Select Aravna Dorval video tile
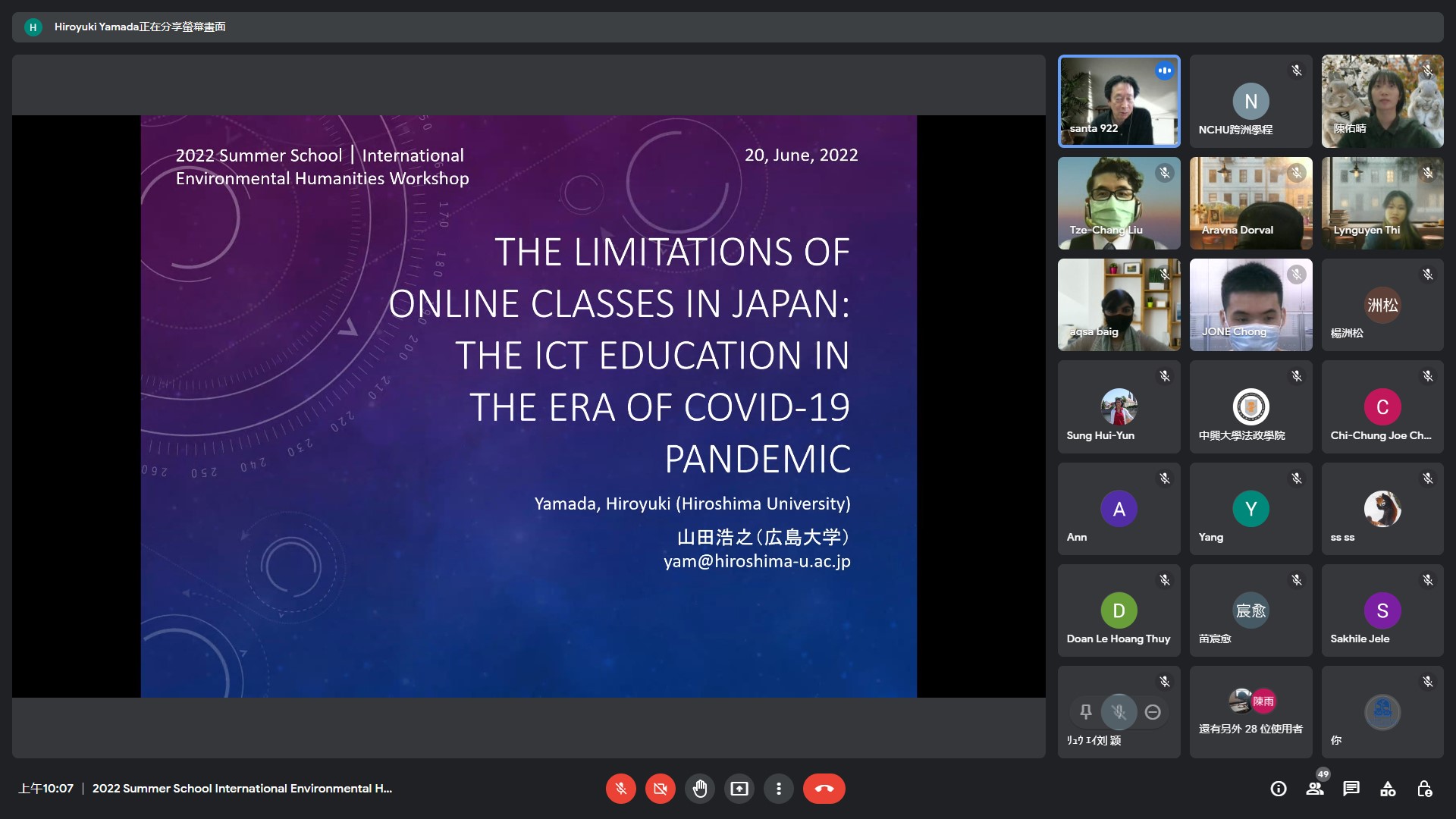 point(1251,203)
